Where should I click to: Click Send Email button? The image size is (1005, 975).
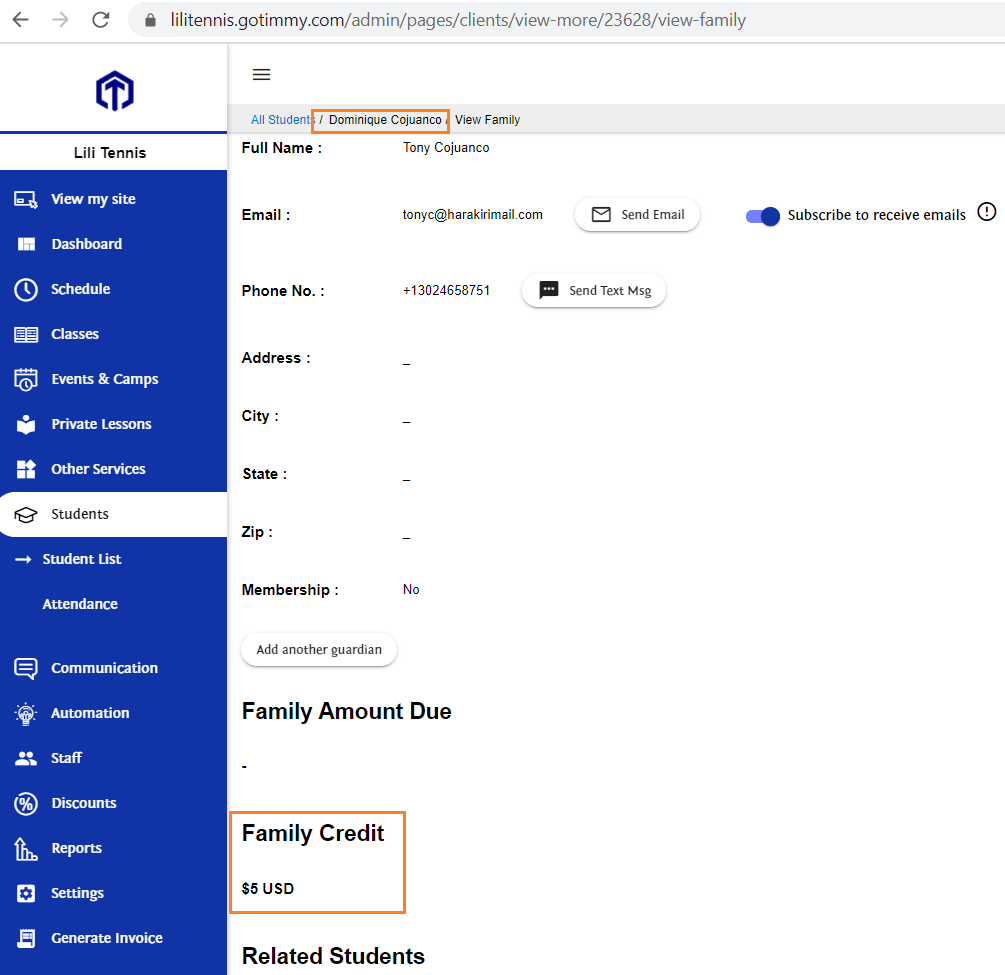[637, 215]
